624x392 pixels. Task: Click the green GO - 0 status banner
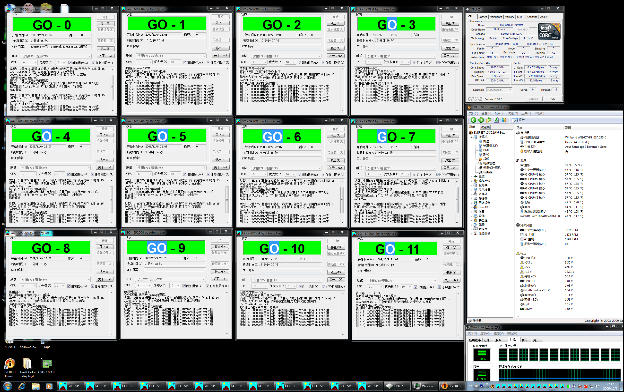pyautogui.click(x=52, y=25)
